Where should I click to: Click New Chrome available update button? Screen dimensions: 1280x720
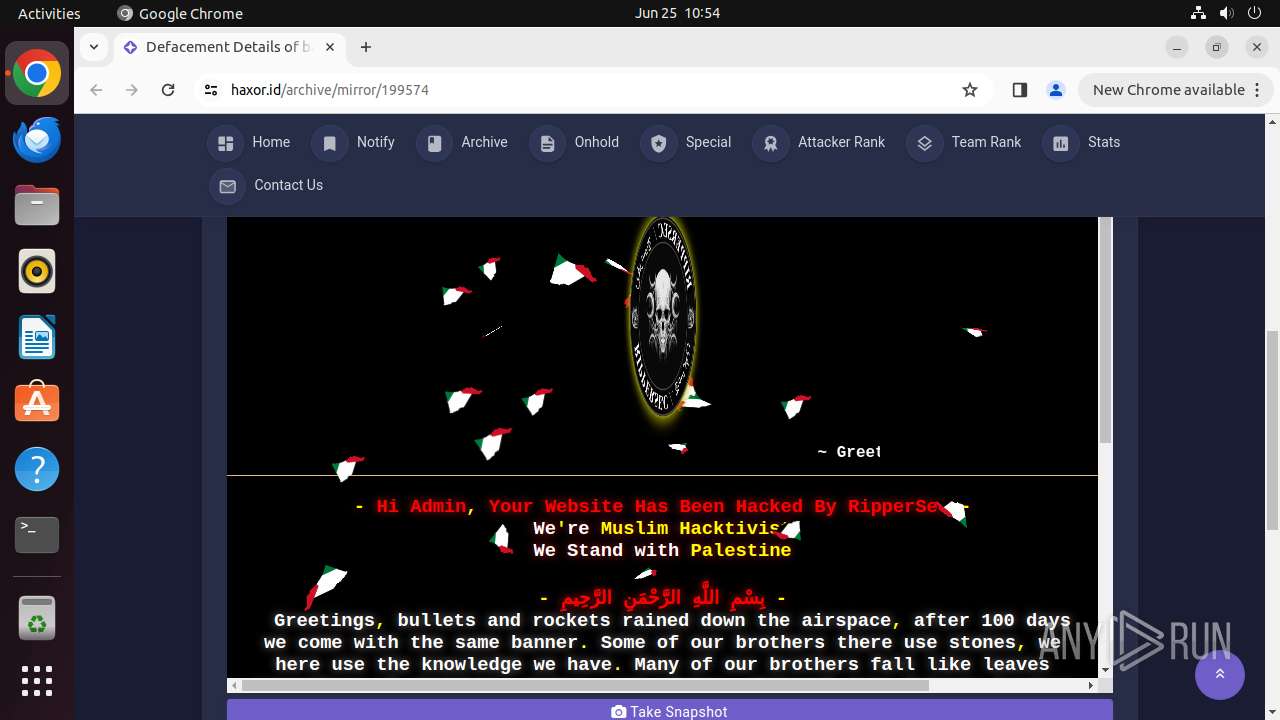click(1174, 90)
